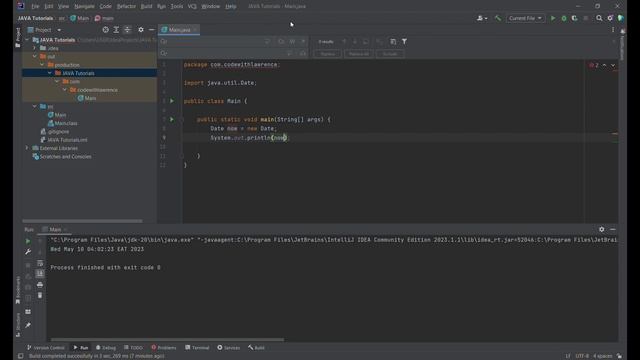This screenshot has width=640, height=360.
Task: Click Replace button in find bar
Action: (x=328, y=54)
